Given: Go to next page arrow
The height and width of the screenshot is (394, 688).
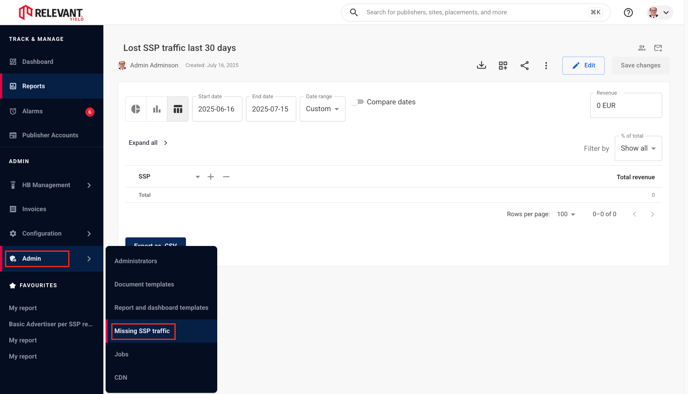Looking at the screenshot, I should click(652, 214).
